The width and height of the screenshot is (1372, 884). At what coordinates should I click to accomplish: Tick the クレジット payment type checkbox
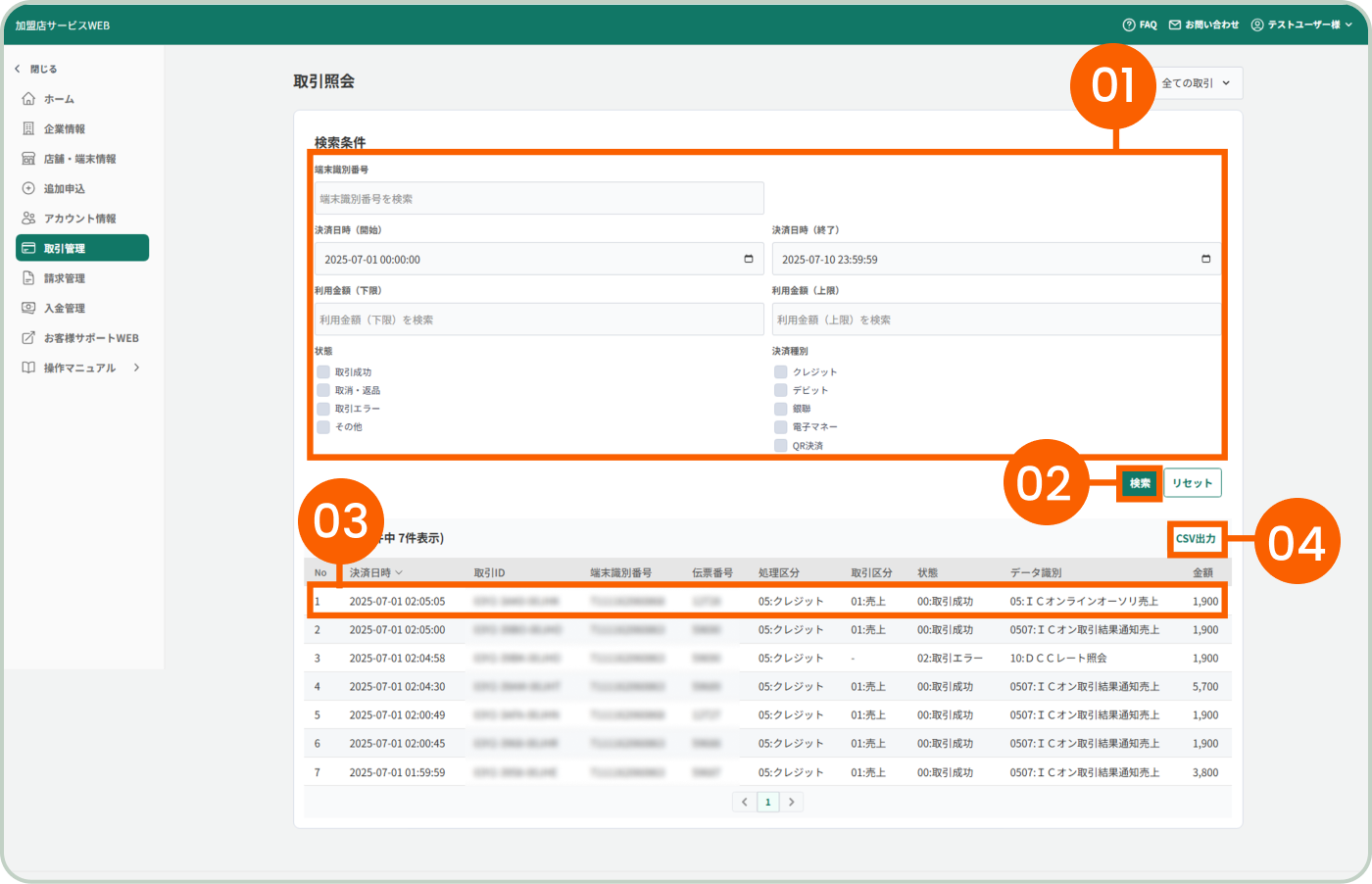(x=781, y=372)
